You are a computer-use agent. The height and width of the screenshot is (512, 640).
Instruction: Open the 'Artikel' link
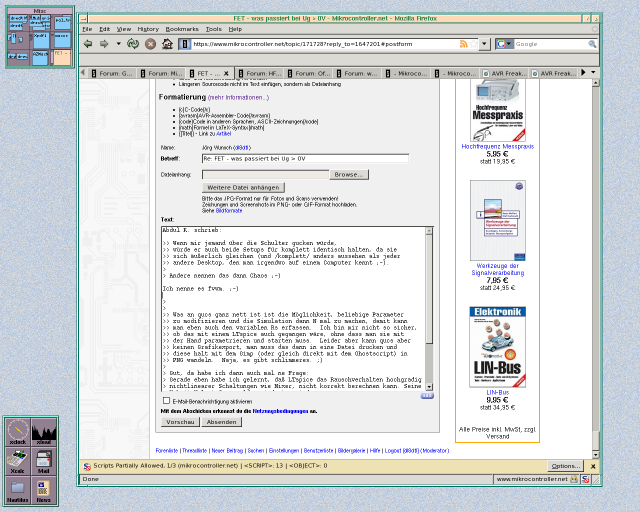[224, 134]
